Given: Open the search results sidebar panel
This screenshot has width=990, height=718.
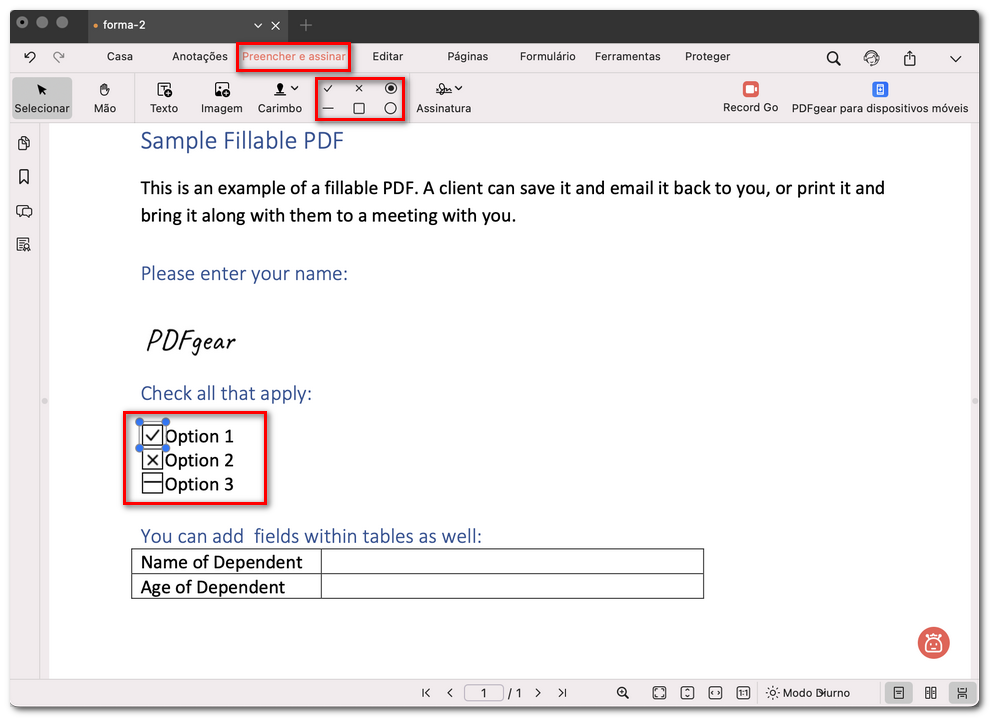Looking at the screenshot, I should [24, 244].
